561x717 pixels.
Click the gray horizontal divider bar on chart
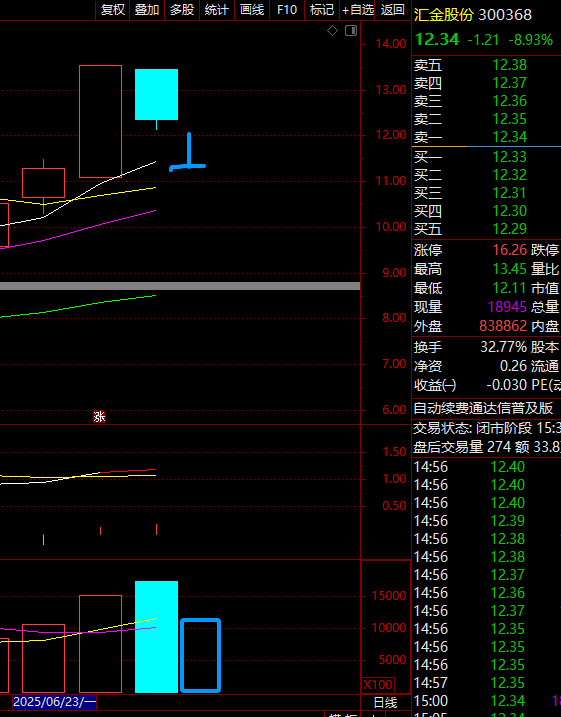click(x=180, y=286)
